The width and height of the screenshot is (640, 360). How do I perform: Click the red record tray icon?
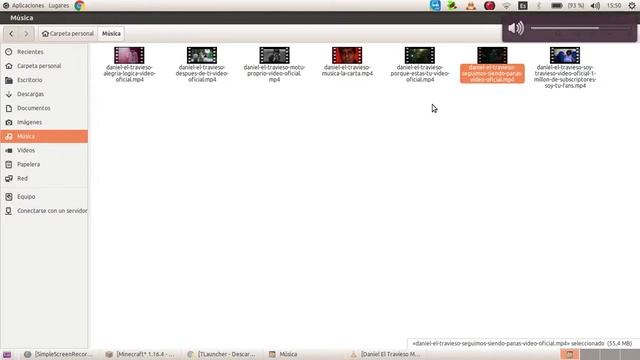point(489,6)
